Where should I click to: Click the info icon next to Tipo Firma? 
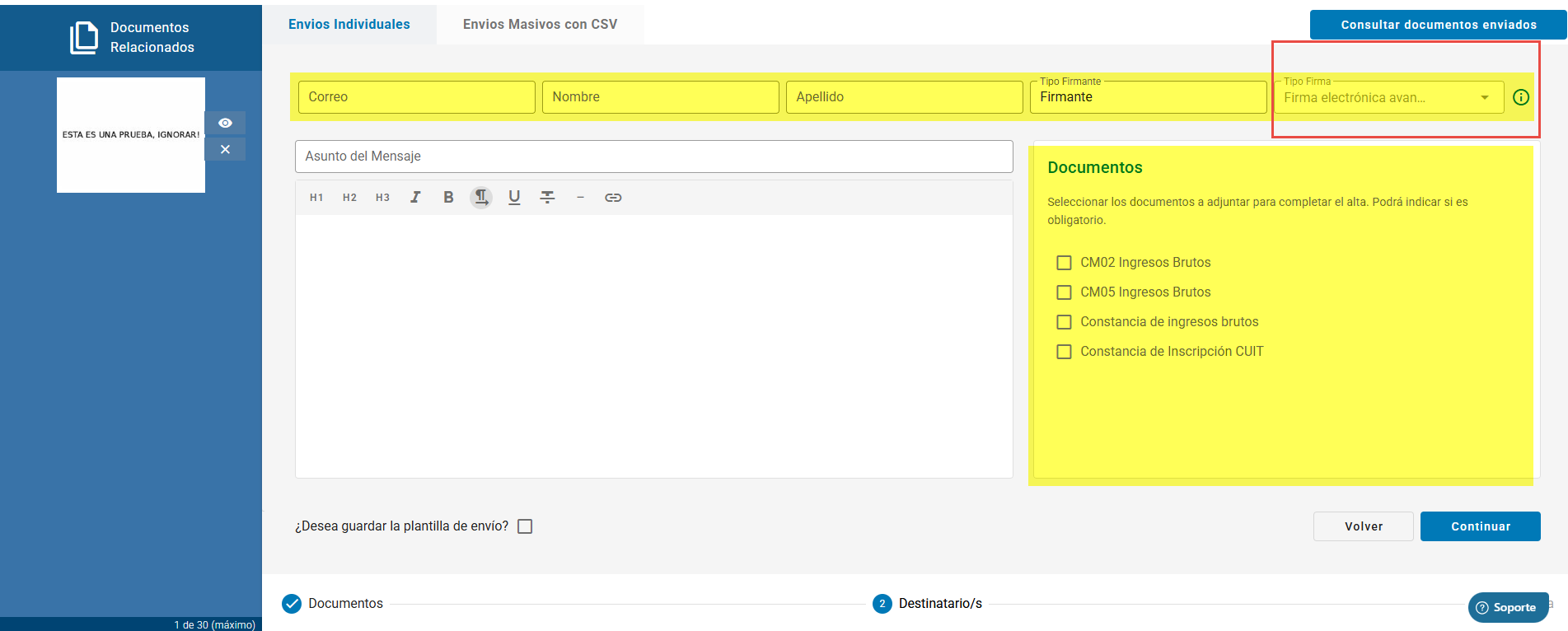click(x=1521, y=97)
